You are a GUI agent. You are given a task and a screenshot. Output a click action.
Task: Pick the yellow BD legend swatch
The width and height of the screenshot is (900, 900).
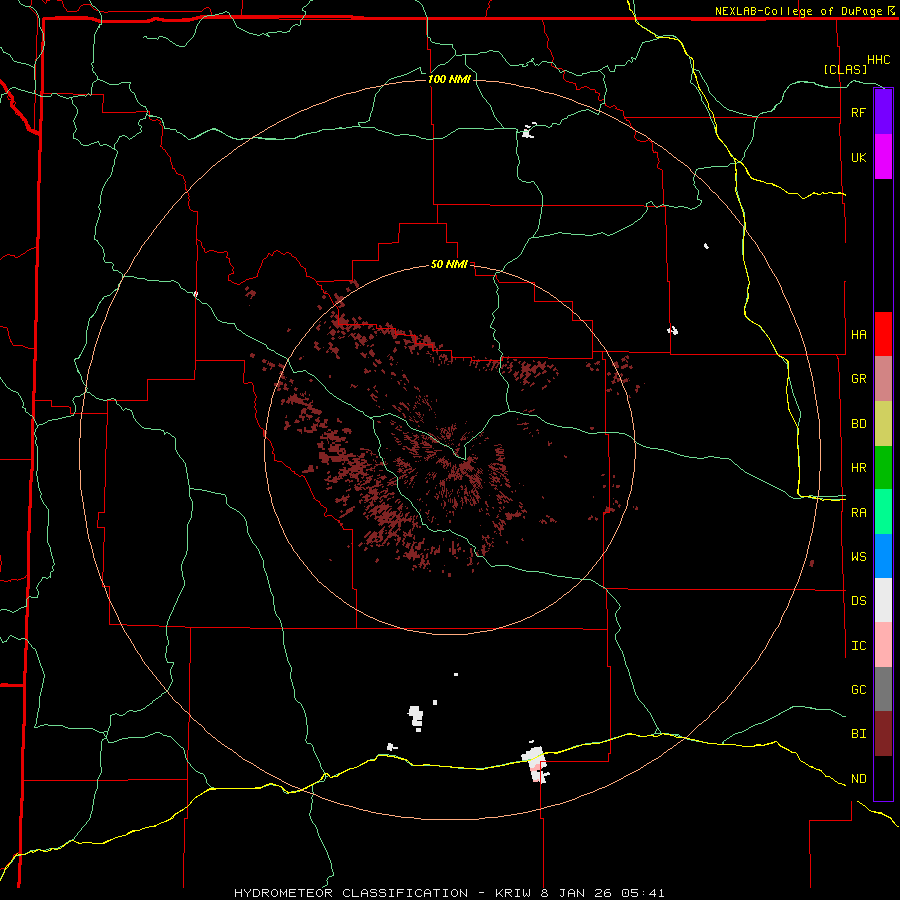click(x=883, y=424)
